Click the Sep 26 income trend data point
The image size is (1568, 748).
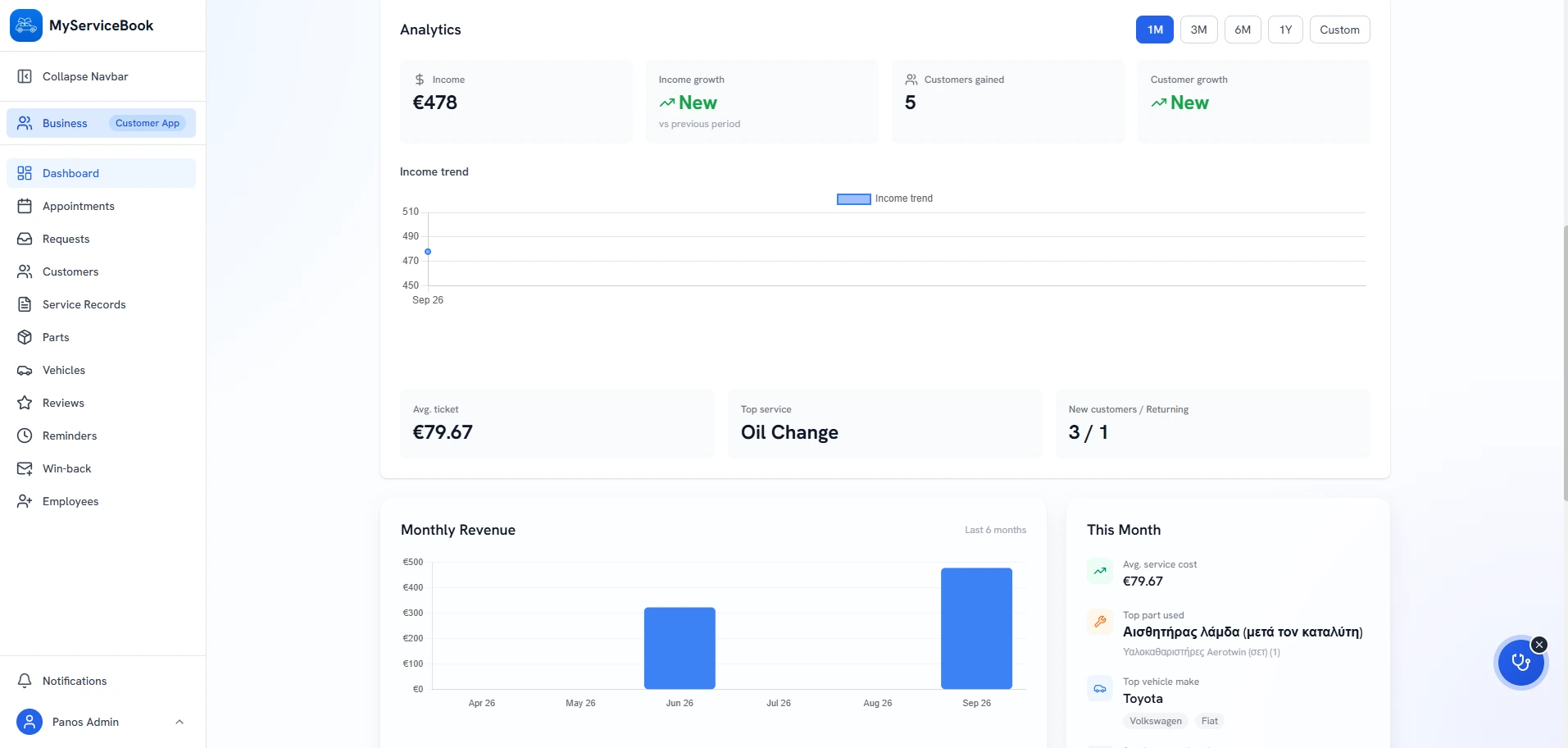point(428,252)
